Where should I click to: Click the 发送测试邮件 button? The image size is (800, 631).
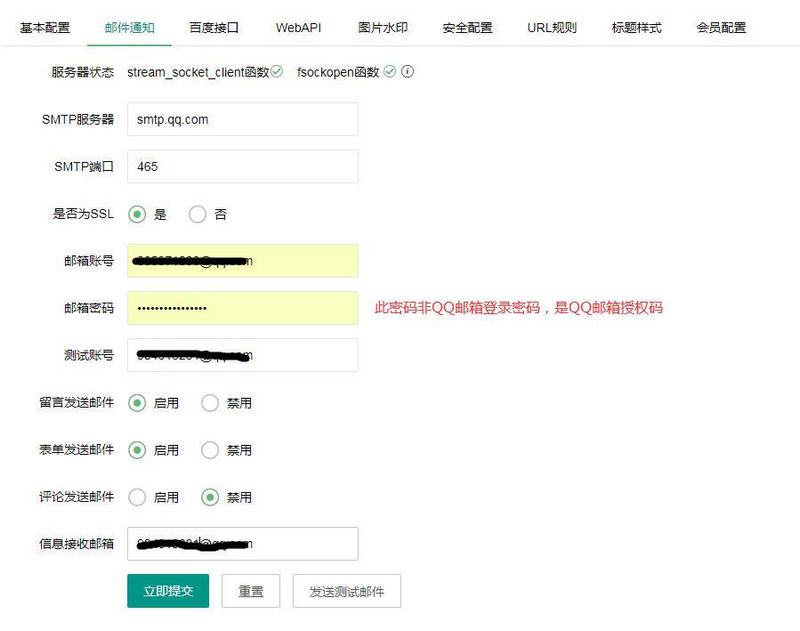346,591
